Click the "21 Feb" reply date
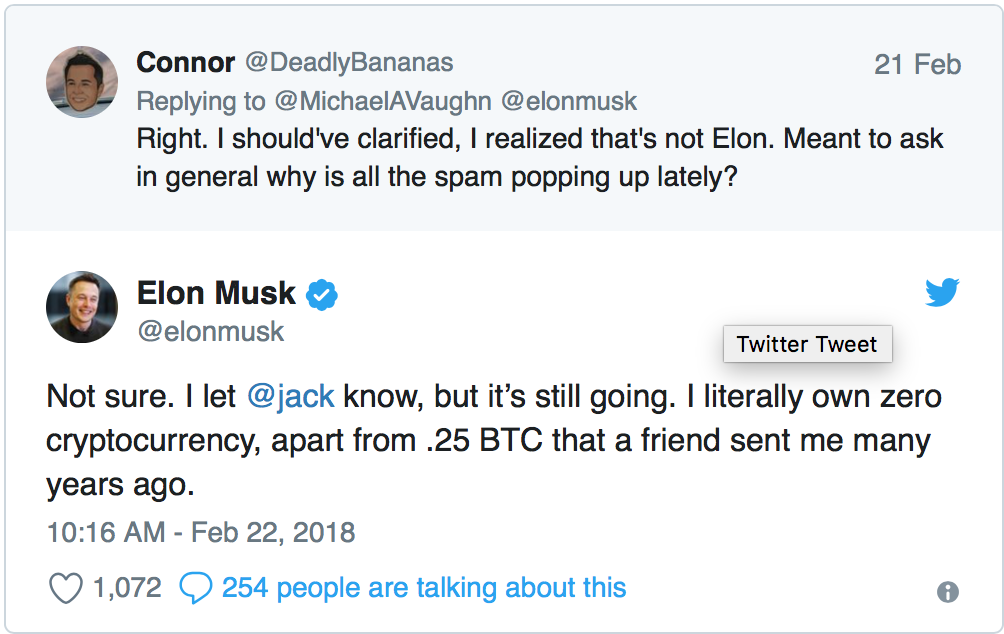 click(x=917, y=65)
